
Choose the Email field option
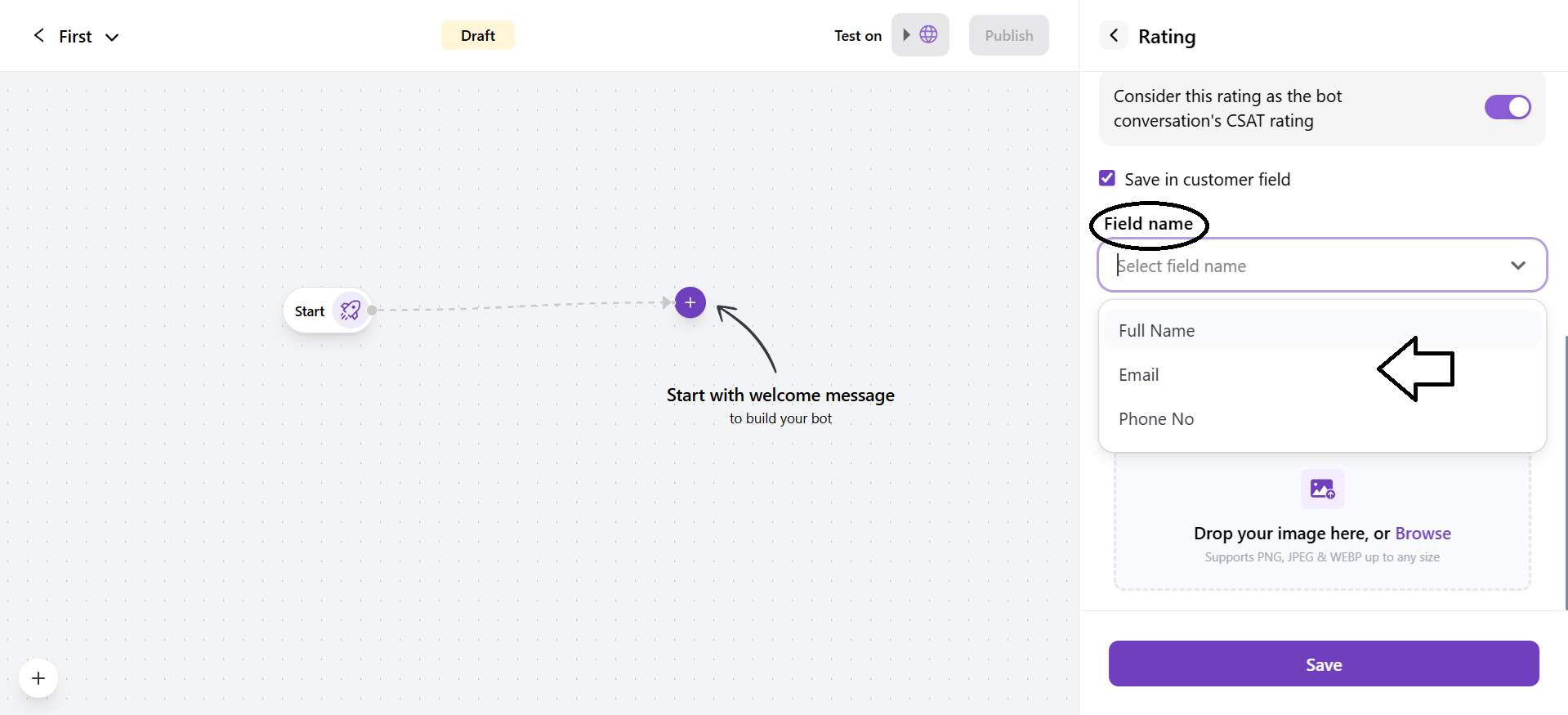pyautogui.click(x=1138, y=375)
